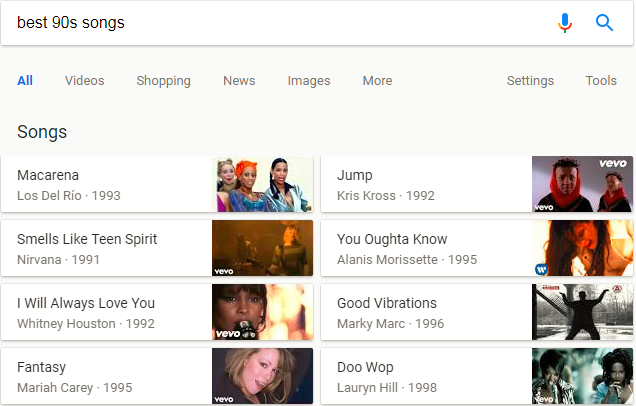The height and width of the screenshot is (406, 636).
Task: Open the Shopping tab
Action: (x=163, y=81)
